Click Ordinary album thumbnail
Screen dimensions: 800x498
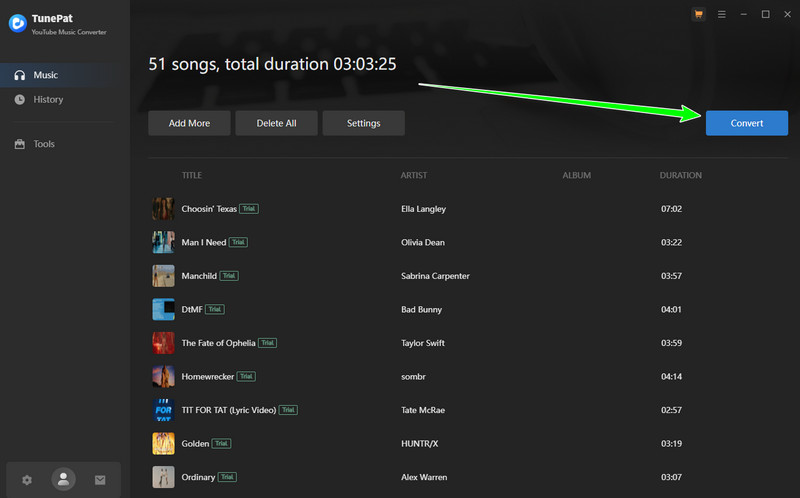[x=163, y=477]
